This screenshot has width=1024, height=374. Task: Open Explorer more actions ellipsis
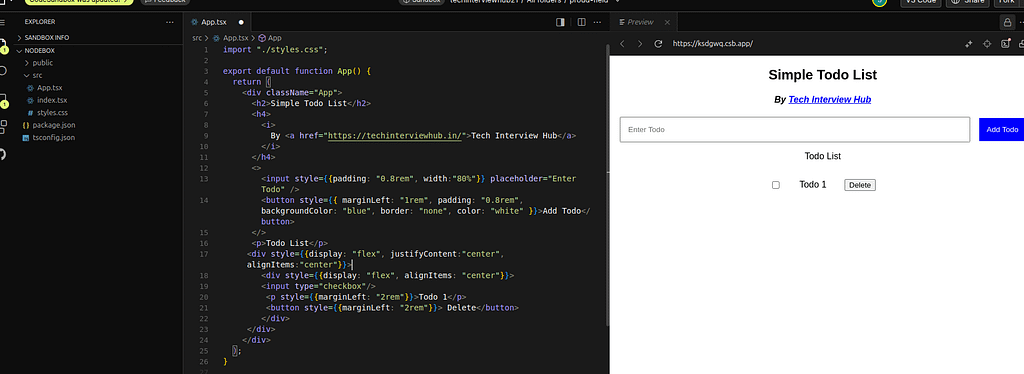point(170,22)
